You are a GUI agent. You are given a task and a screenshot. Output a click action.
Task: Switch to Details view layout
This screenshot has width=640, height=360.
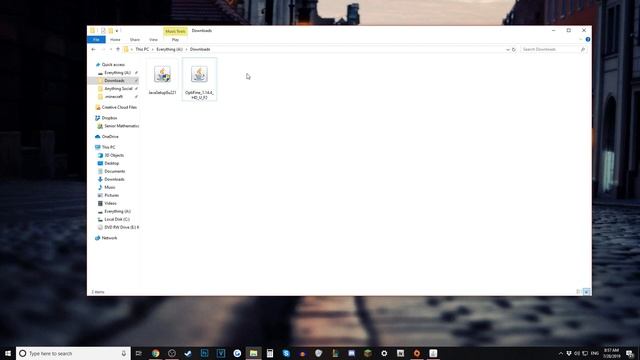click(x=578, y=292)
